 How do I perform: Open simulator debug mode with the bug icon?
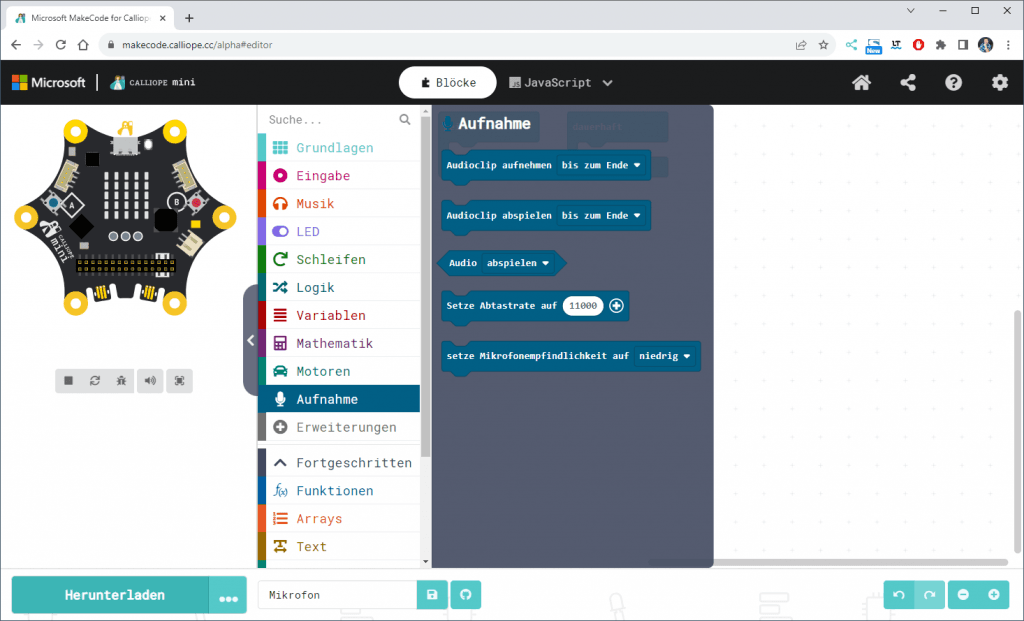pos(122,381)
